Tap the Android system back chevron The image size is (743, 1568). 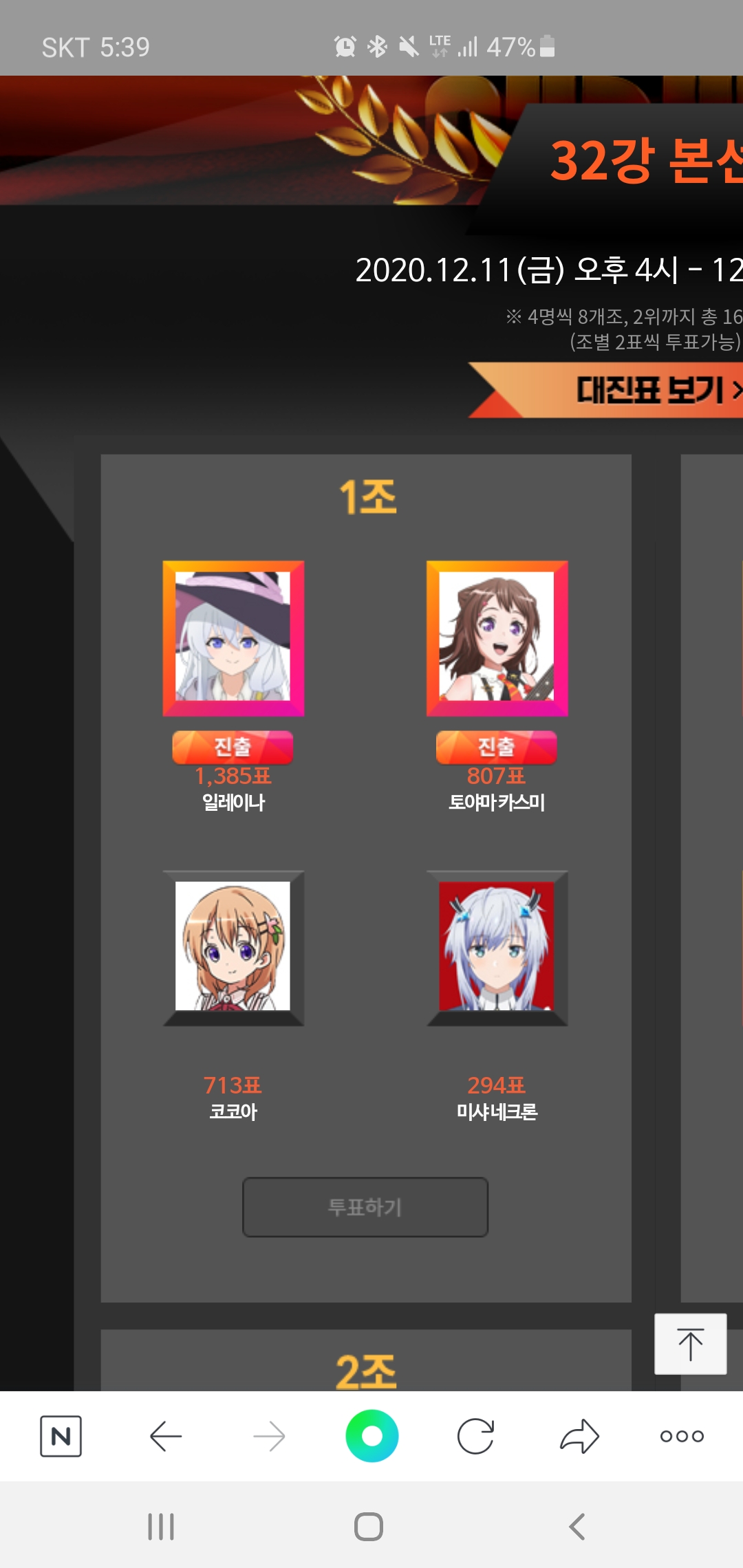[x=577, y=1527]
